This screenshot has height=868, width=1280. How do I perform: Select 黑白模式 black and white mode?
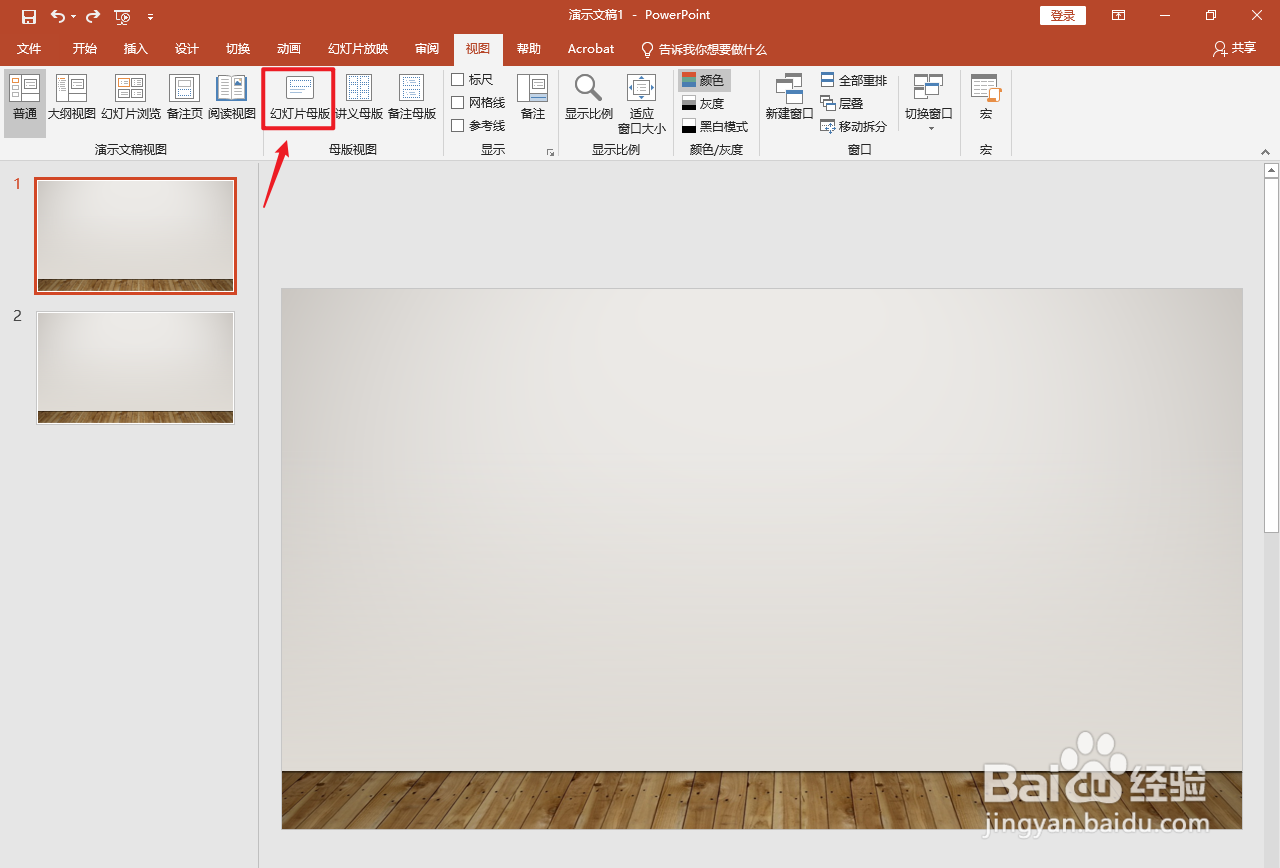coord(715,126)
